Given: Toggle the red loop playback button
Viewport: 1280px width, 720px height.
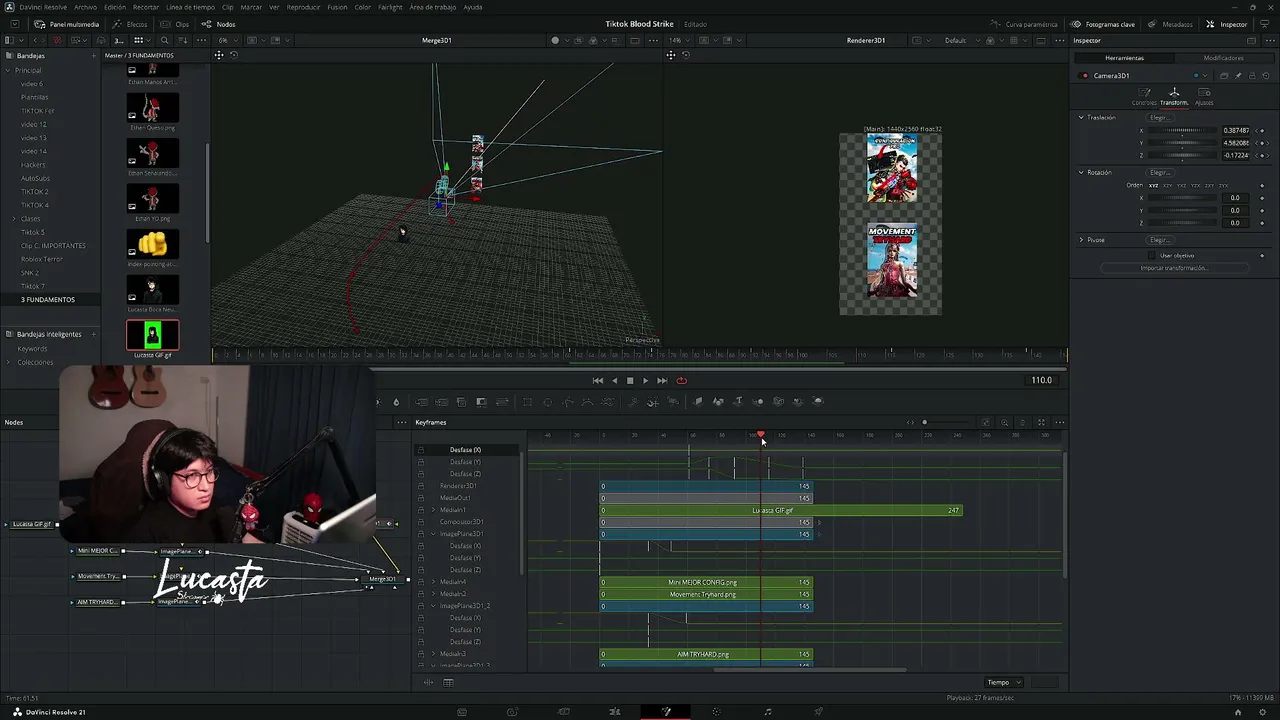Looking at the screenshot, I should (x=682, y=380).
